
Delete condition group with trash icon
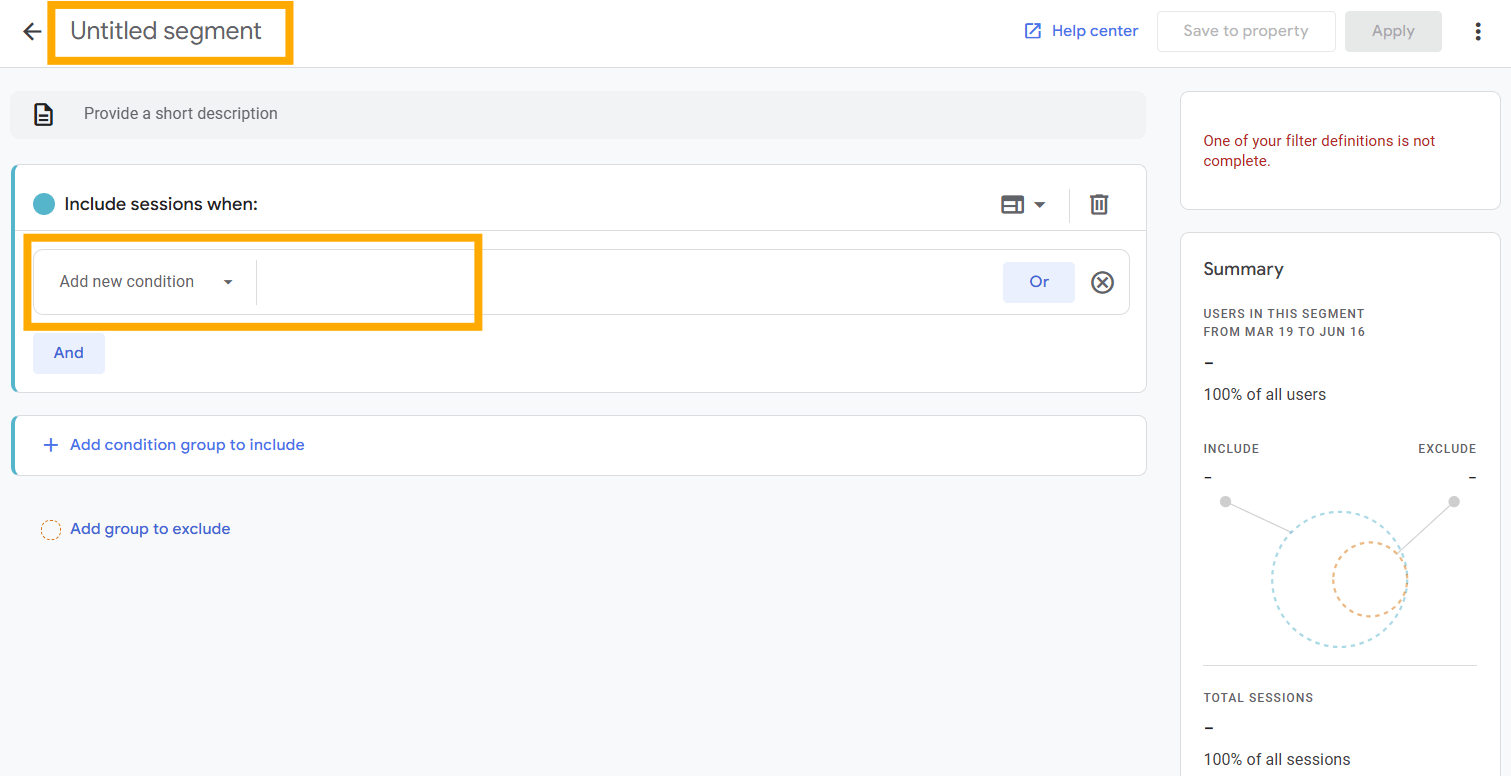click(1099, 204)
